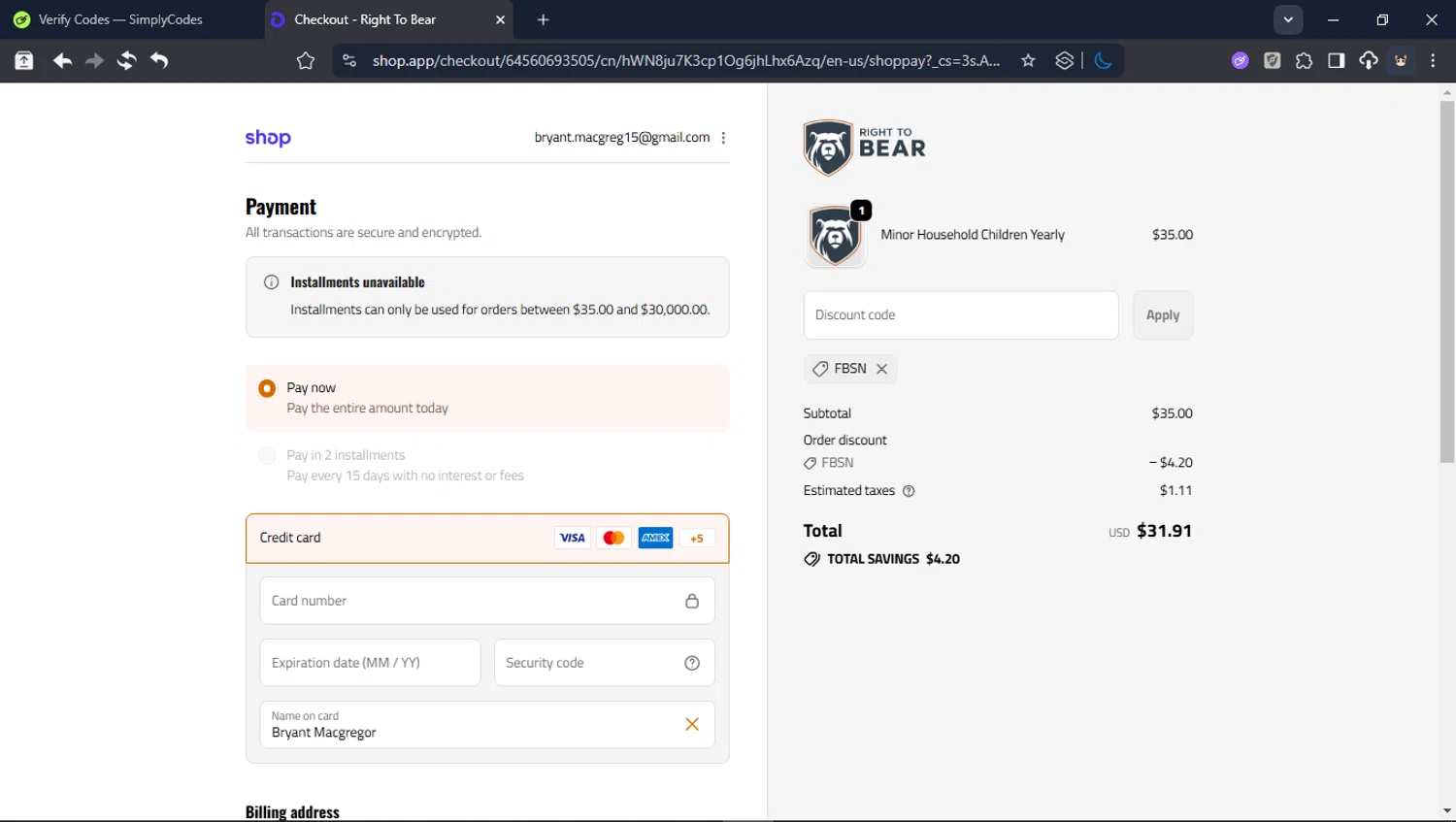
Task: Focus the Expiration date (MM / YY) field
Action: pyautogui.click(x=370, y=663)
